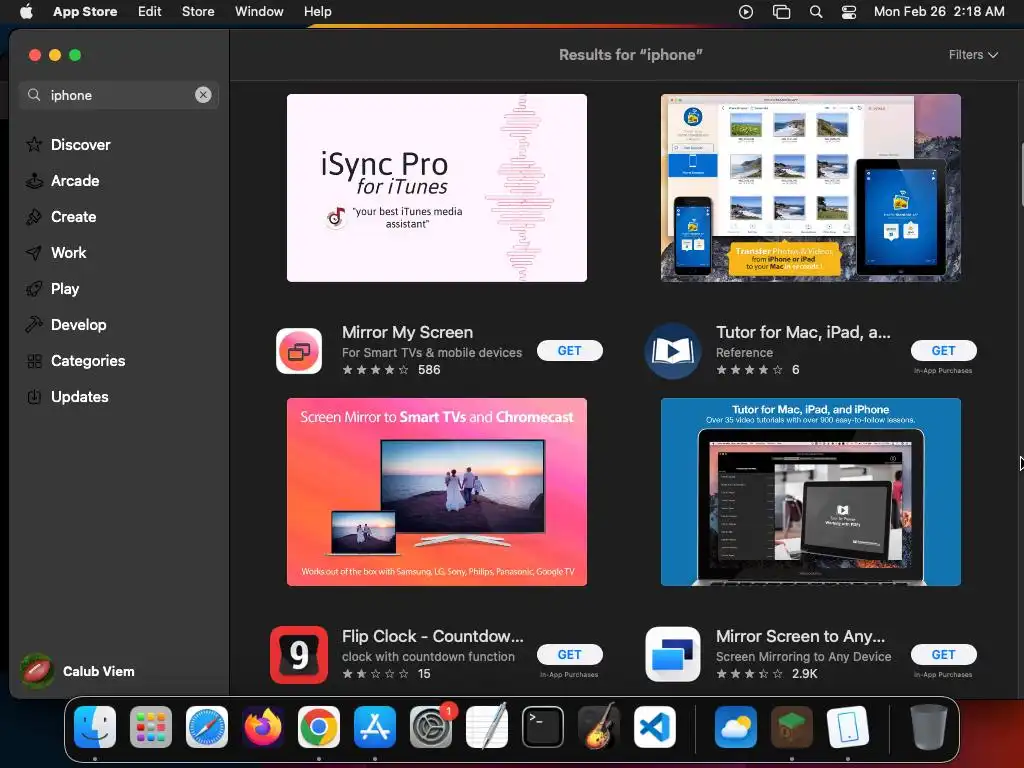Open the App Store menu

pyautogui.click(x=85, y=12)
